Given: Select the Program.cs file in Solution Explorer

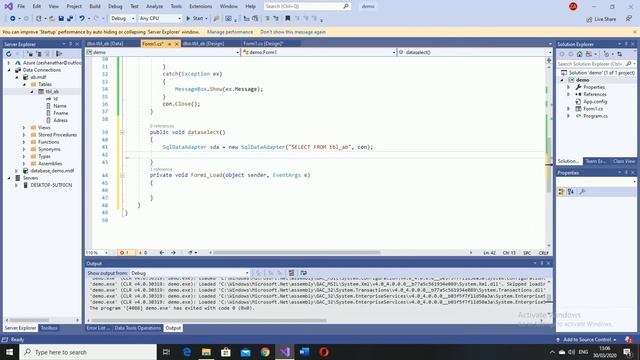Looking at the screenshot, I should point(595,116).
